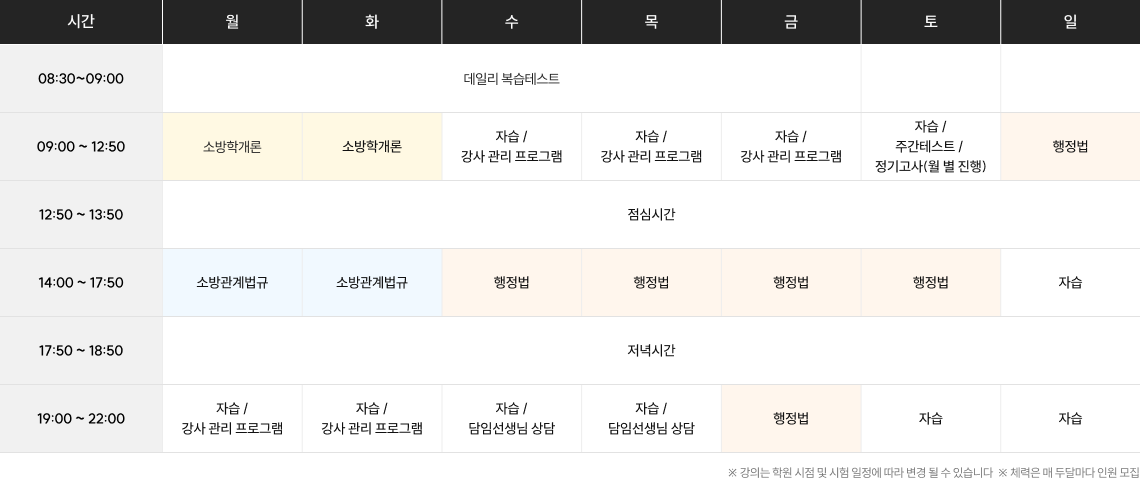The image size is (1140, 482).
Task: Click Tuesday's 소방학개론 morning class
Action: pyautogui.click(x=372, y=147)
